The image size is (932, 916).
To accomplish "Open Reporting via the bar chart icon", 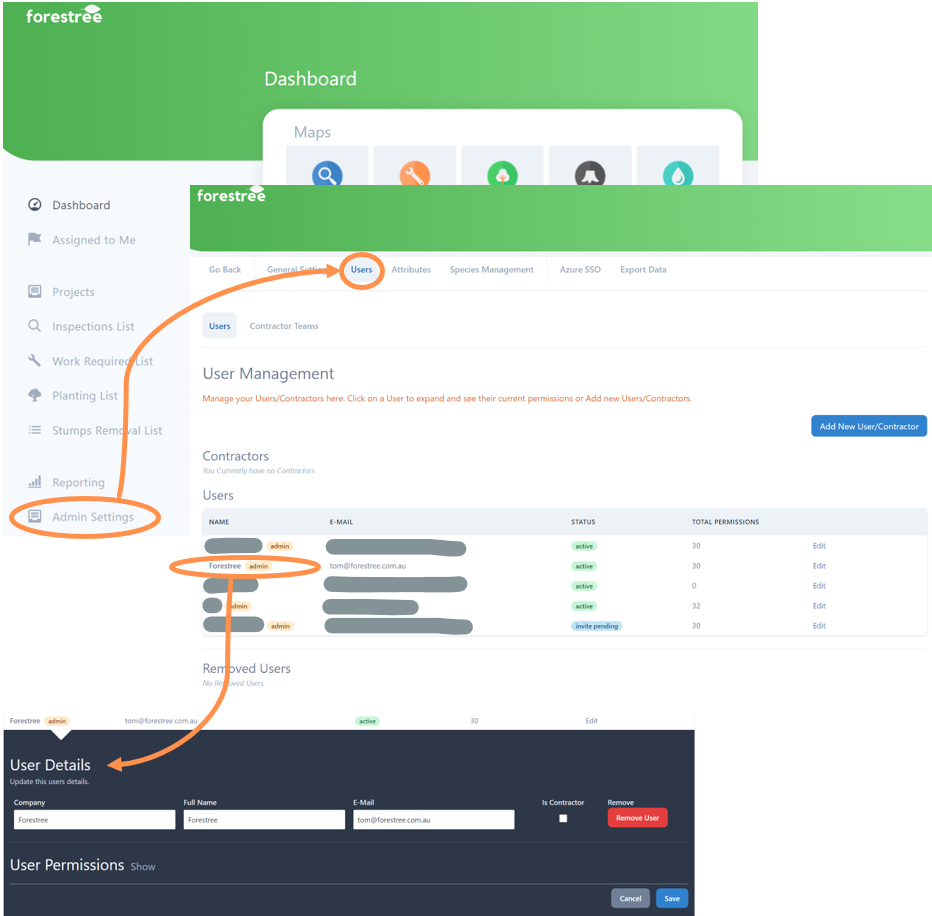I will pos(33,482).
